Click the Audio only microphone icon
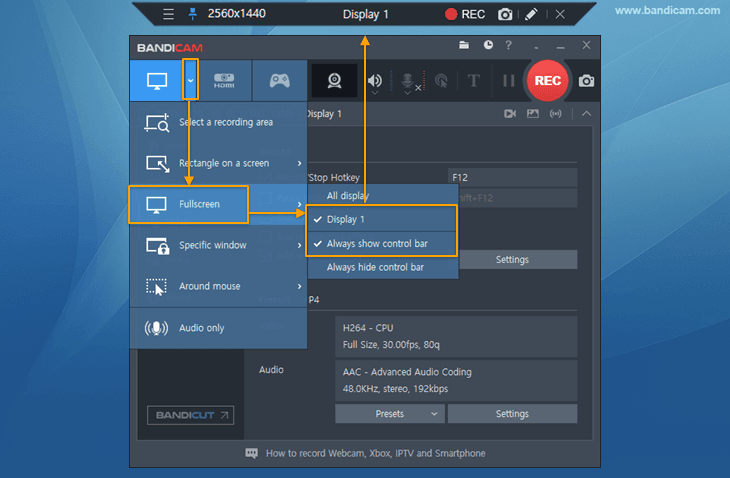The height and width of the screenshot is (478, 730). (156, 328)
